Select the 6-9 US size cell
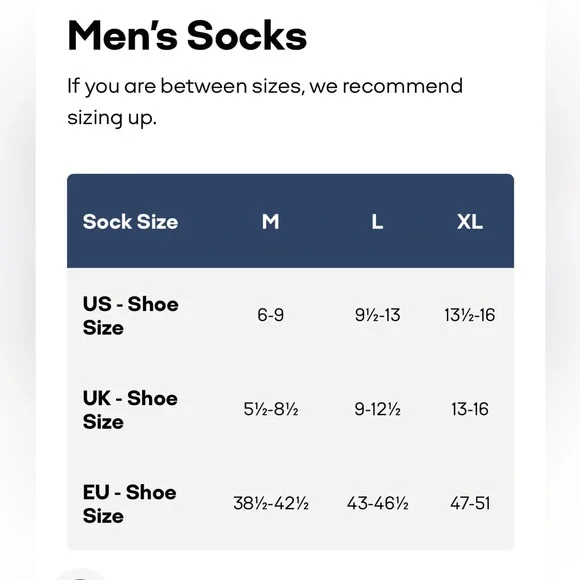The height and width of the screenshot is (580, 580). click(x=270, y=315)
